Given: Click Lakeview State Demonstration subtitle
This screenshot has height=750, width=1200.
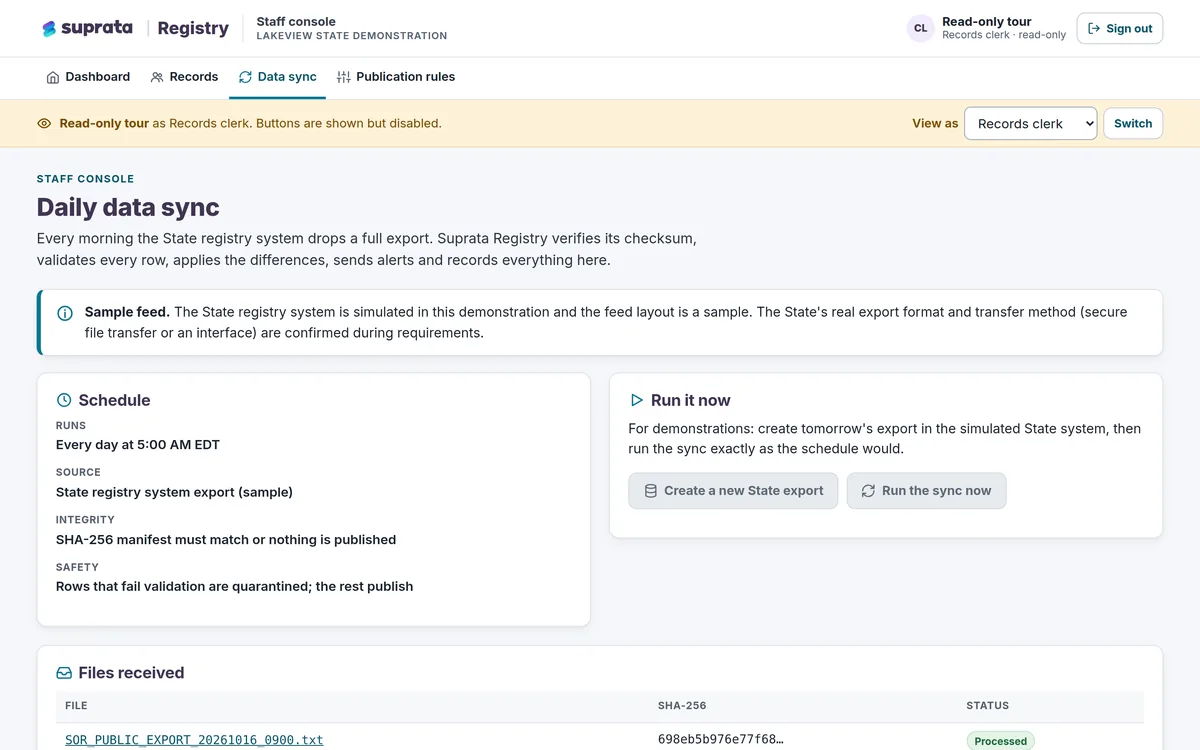Looking at the screenshot, I should point(352,36).
